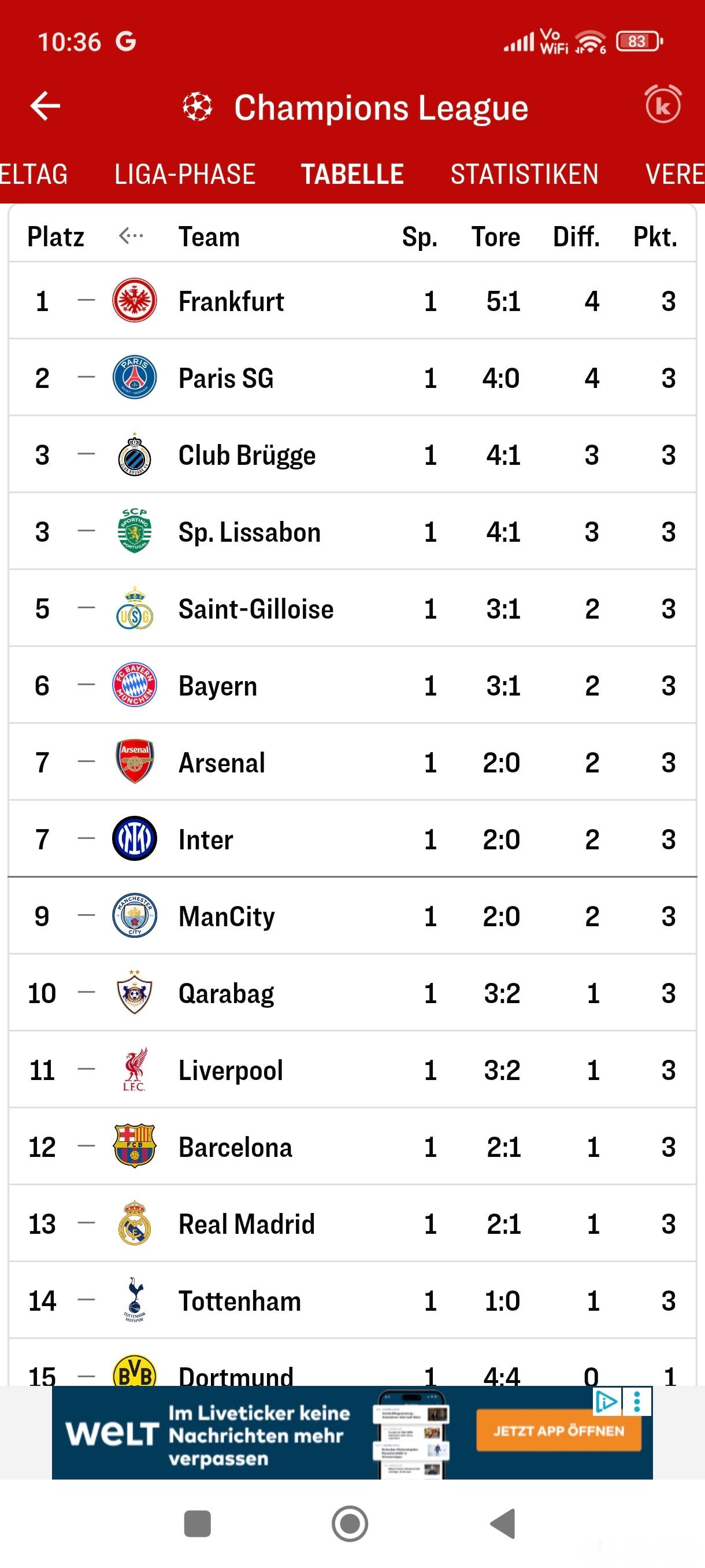705x1568 pixels.
Task: Open the Tottenham team entry
Action: (352, 1300)
